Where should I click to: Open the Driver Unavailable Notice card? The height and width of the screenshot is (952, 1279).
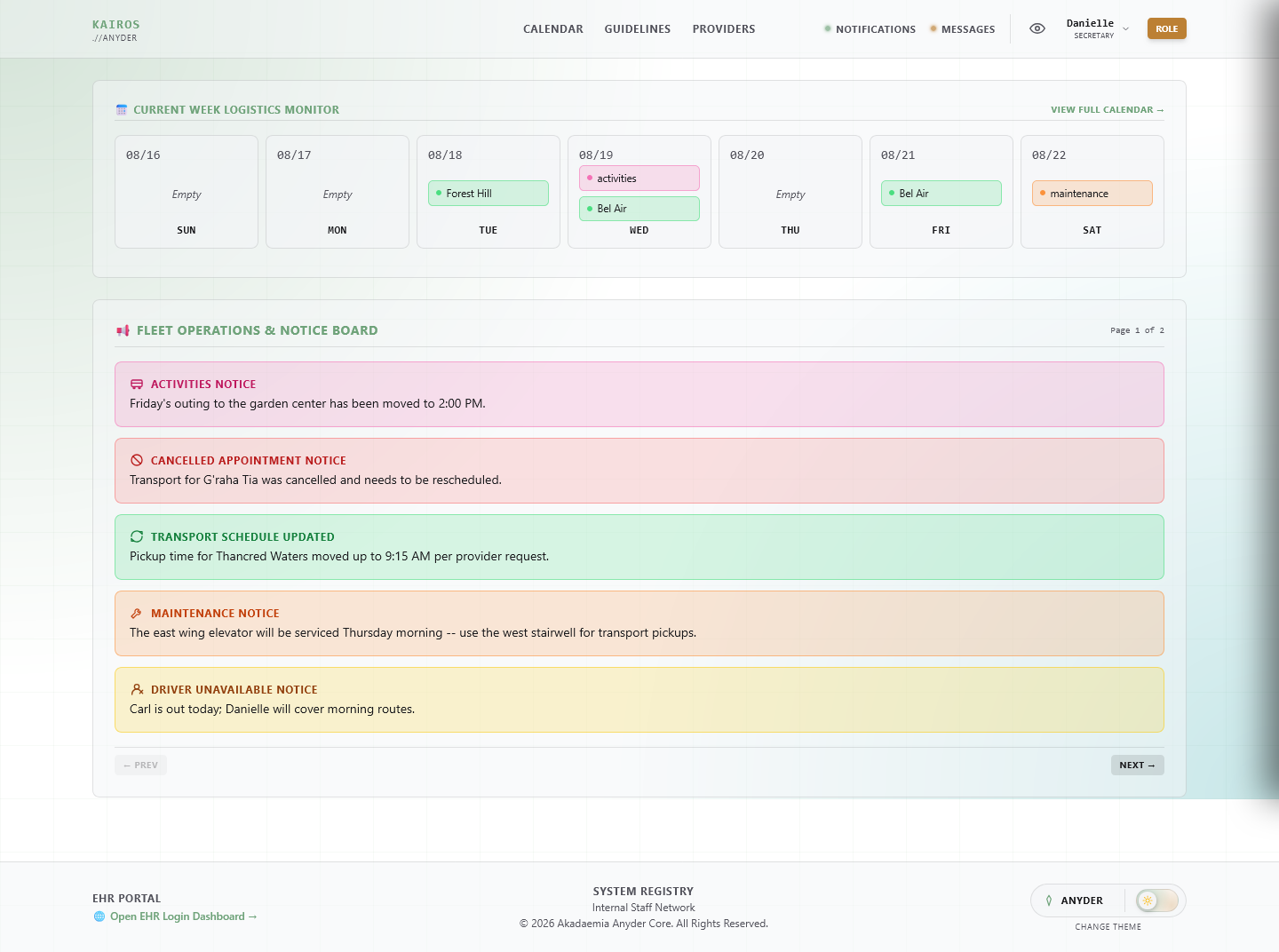[639, 700]
